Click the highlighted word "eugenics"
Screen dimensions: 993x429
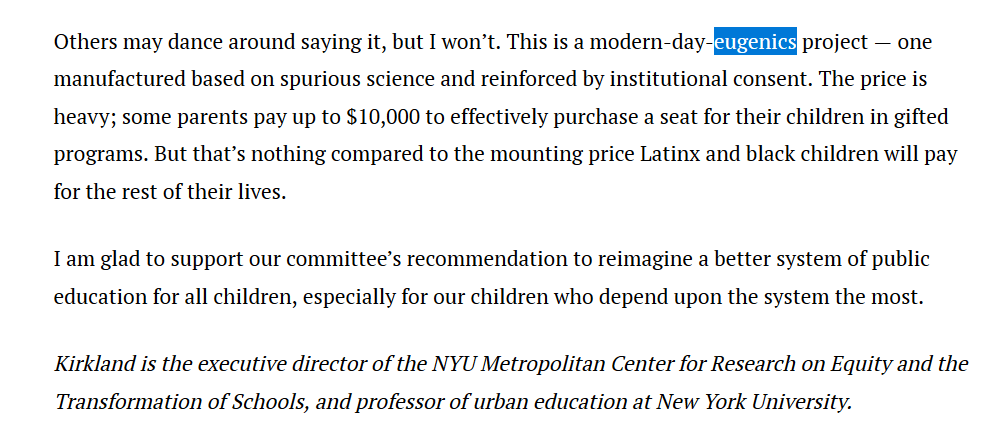pyautogui.click(x=755, y=42)
